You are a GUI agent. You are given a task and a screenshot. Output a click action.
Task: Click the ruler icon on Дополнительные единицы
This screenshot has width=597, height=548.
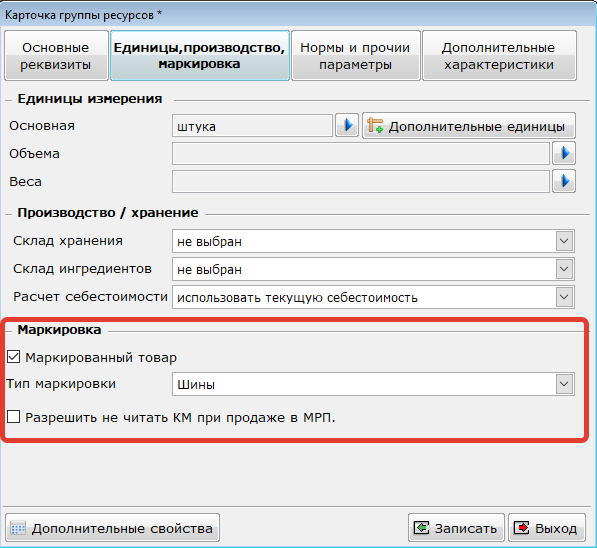[x=375, y=126]
